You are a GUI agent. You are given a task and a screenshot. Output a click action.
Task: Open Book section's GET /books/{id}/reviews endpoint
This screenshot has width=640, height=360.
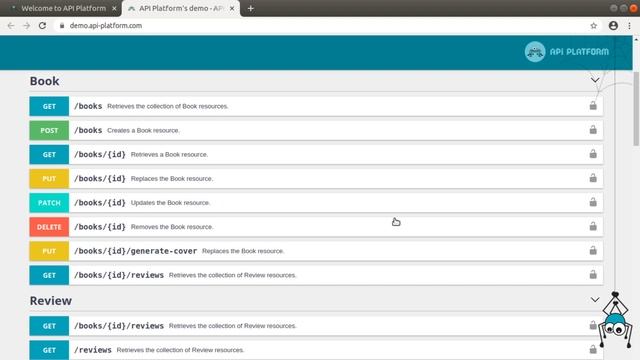click(316, 275)
